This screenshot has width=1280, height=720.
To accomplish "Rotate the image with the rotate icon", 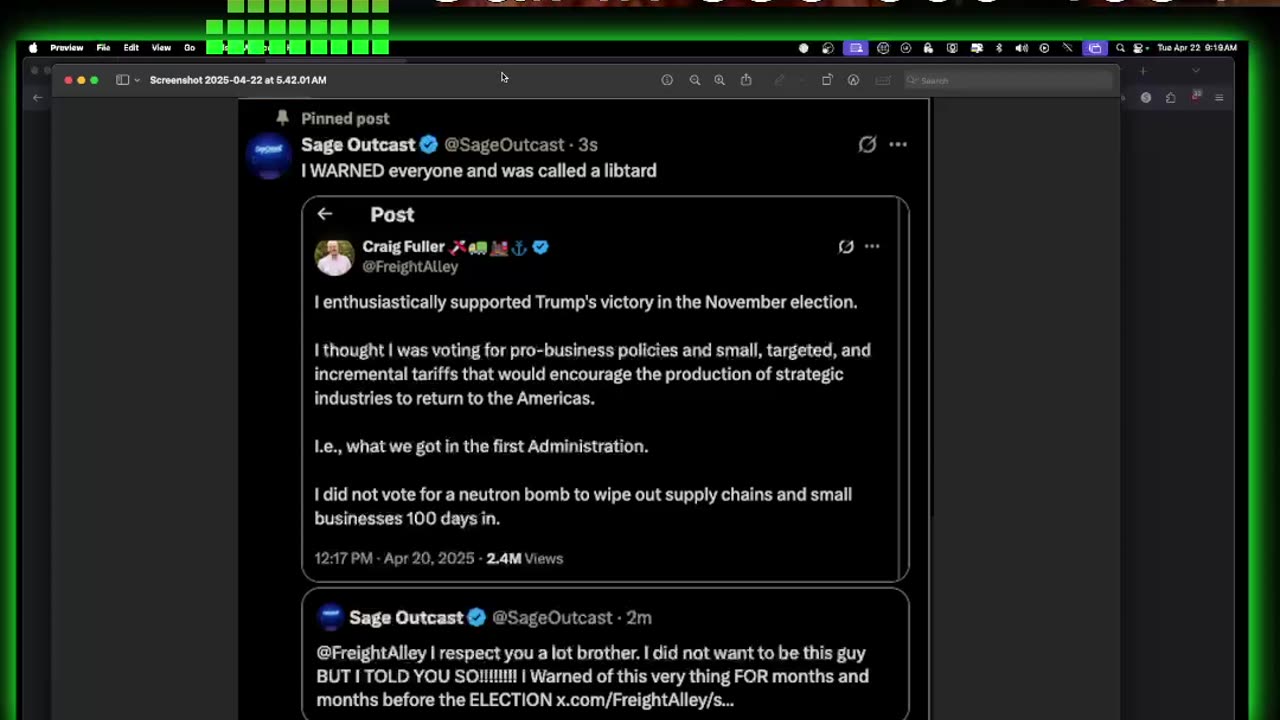I will (827, 80).
